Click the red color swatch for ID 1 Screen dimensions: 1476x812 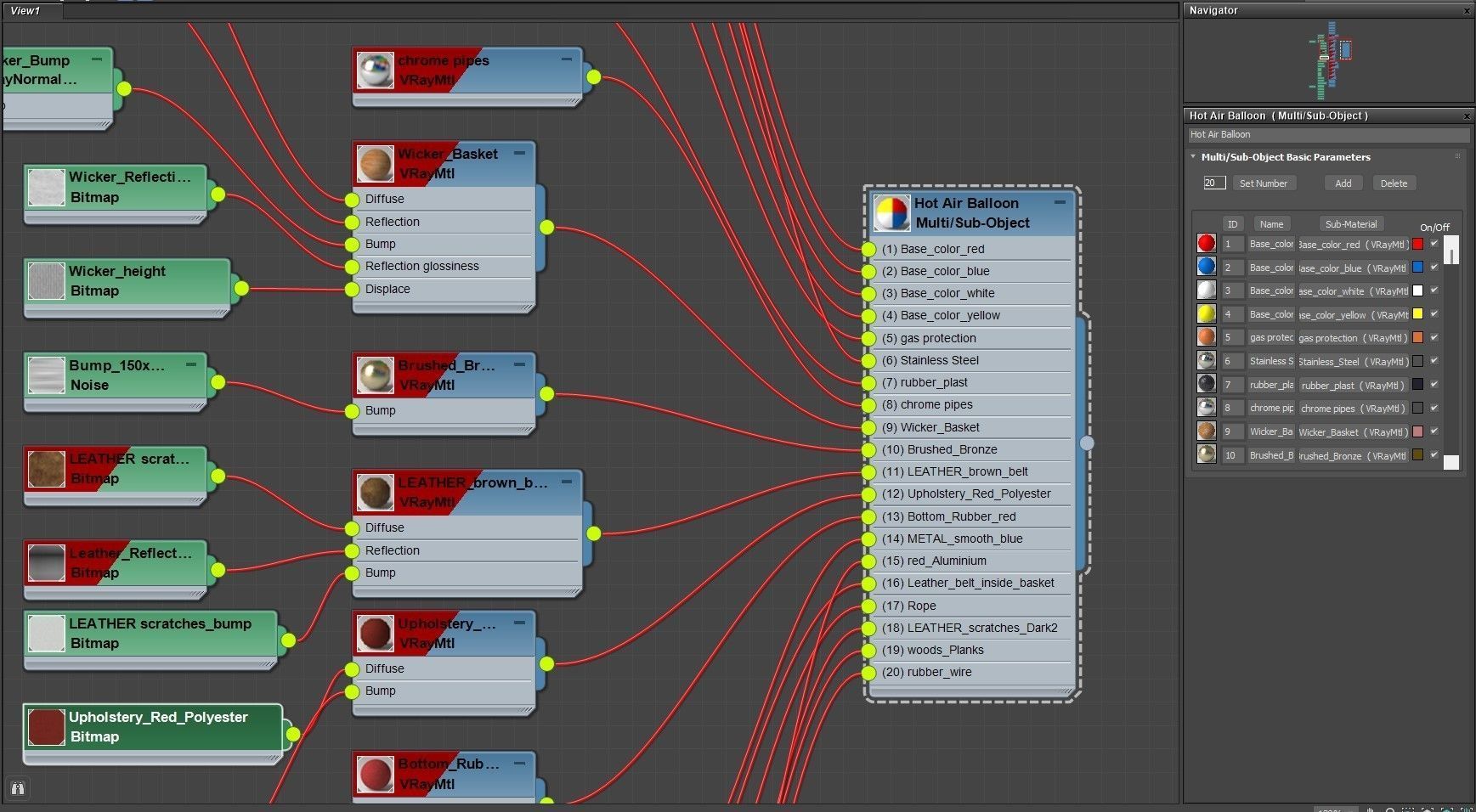pos(1417,244)
